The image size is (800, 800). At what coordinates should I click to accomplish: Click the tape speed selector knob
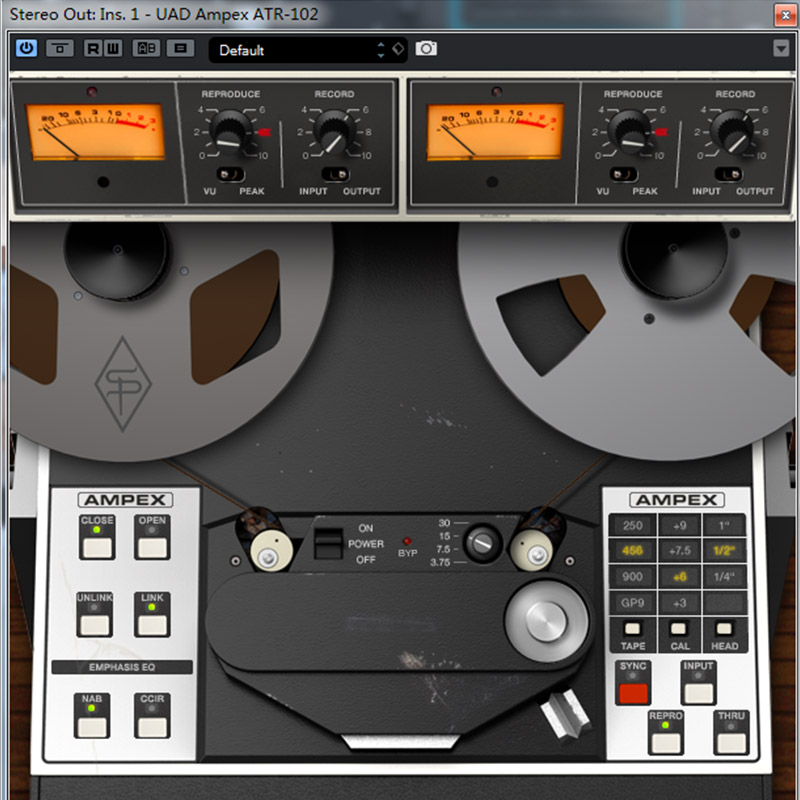coord(482,543)
